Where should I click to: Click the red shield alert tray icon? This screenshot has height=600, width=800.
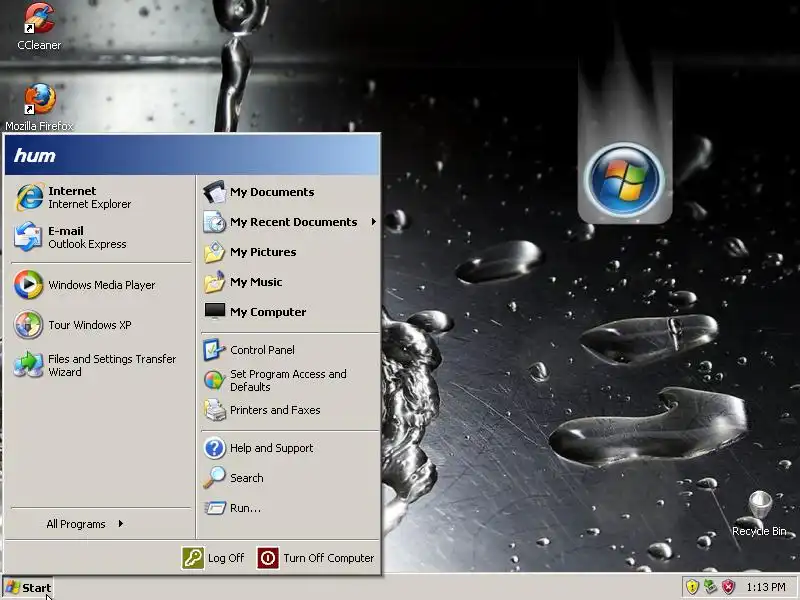(x=729, y=587)
